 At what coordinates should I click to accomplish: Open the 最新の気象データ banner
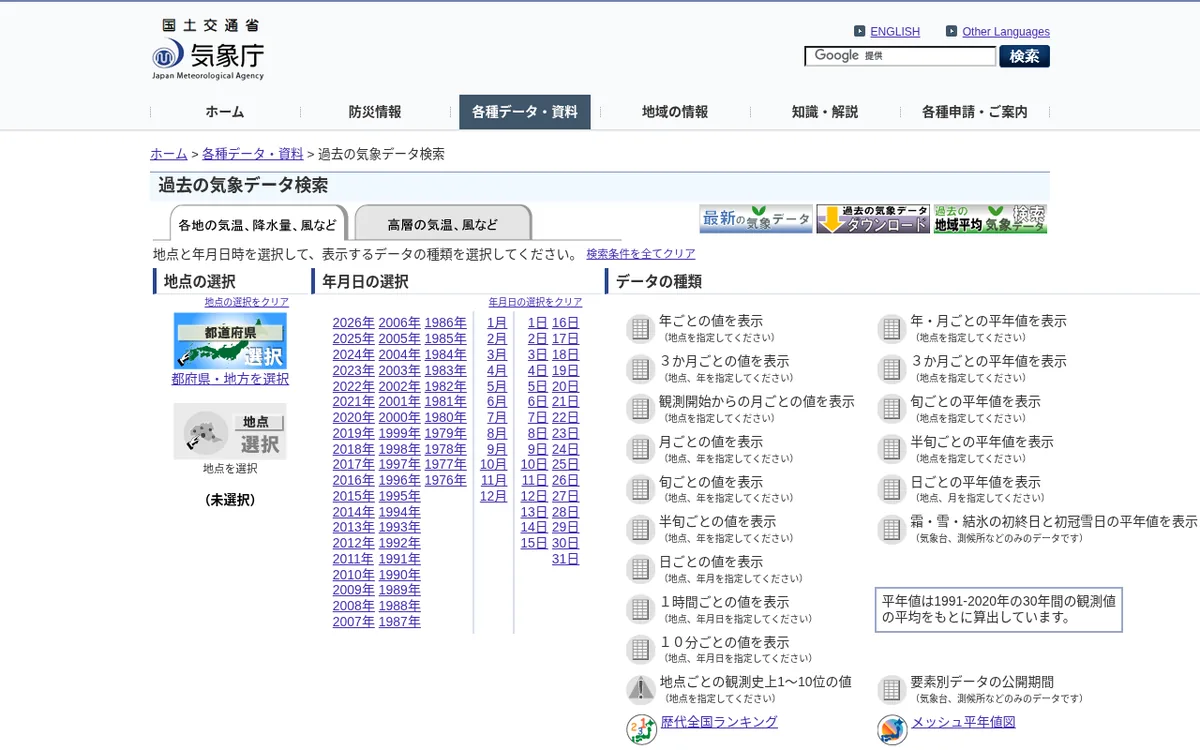(756, 219)
